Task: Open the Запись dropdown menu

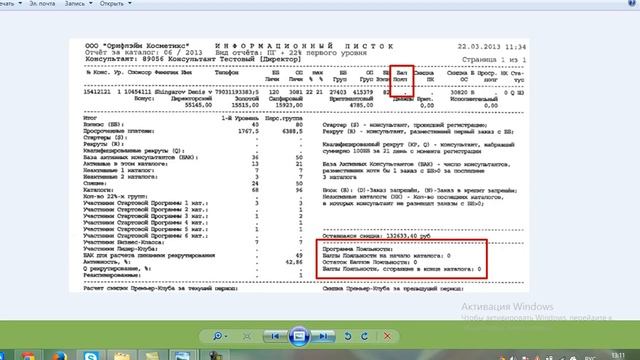Action: [x=78, y=3]
